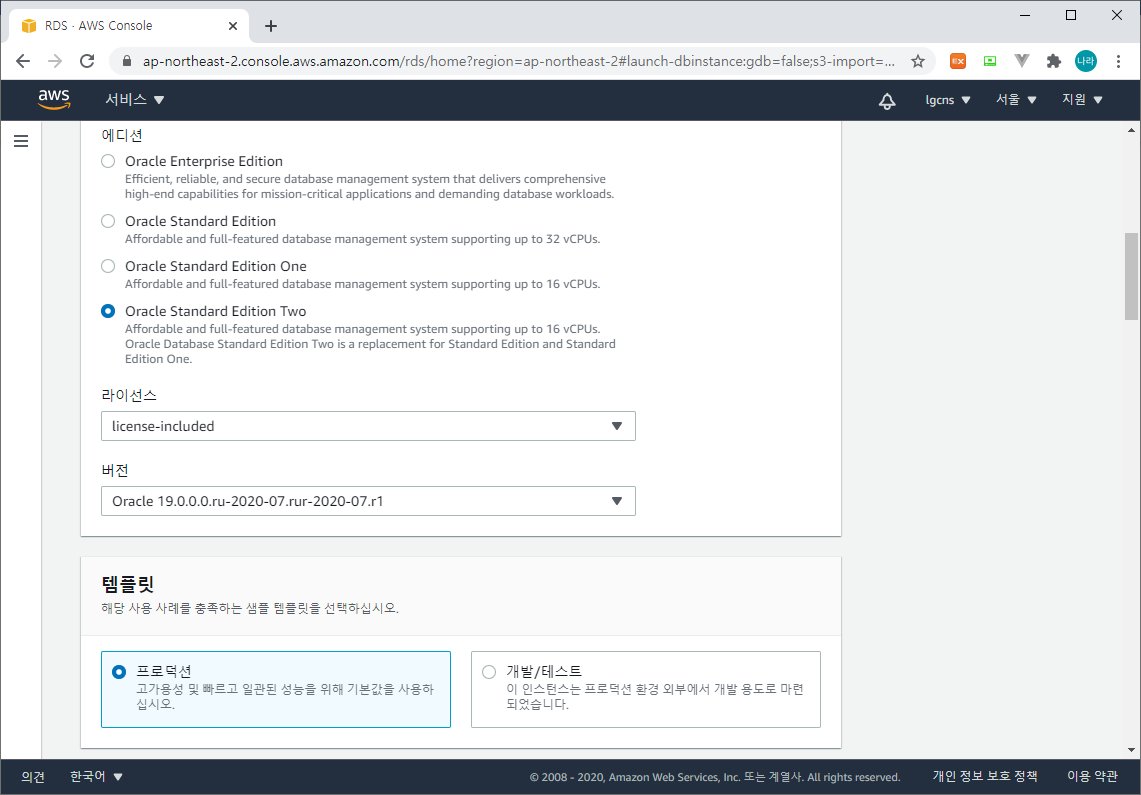Viewport: 1141px width, 795px height.
Task: Open the notifications bell icon
Action: pyautogui.click(x=886, y=100)
